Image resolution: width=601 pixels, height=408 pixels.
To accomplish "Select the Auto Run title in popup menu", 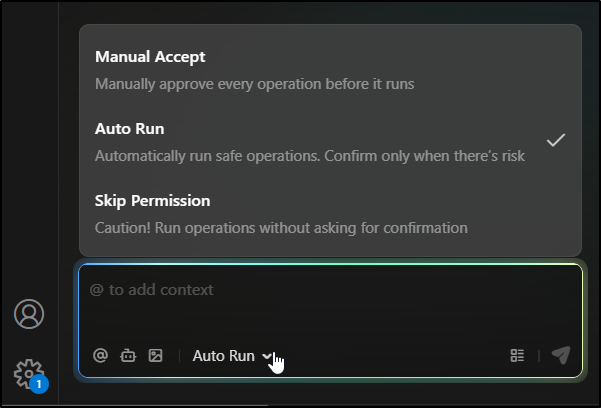I will coord(129,129).
